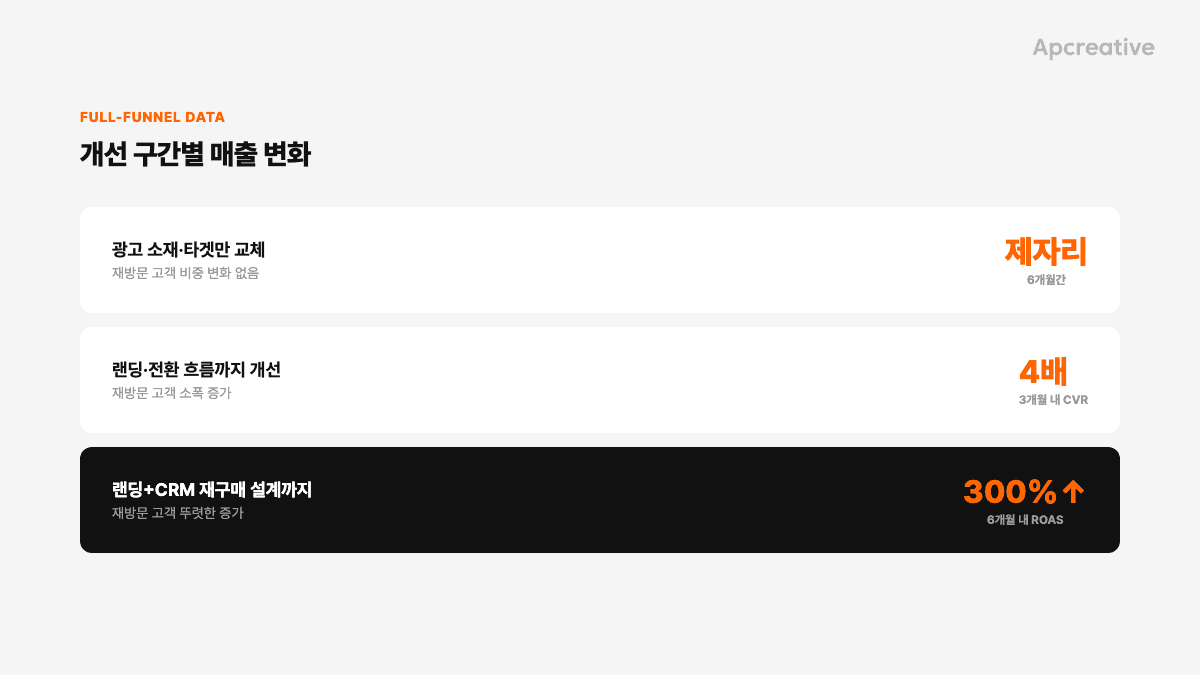1200x675 pixels.
Task: Select the black highlighted bottom card
Action: [x=600, y=500]
